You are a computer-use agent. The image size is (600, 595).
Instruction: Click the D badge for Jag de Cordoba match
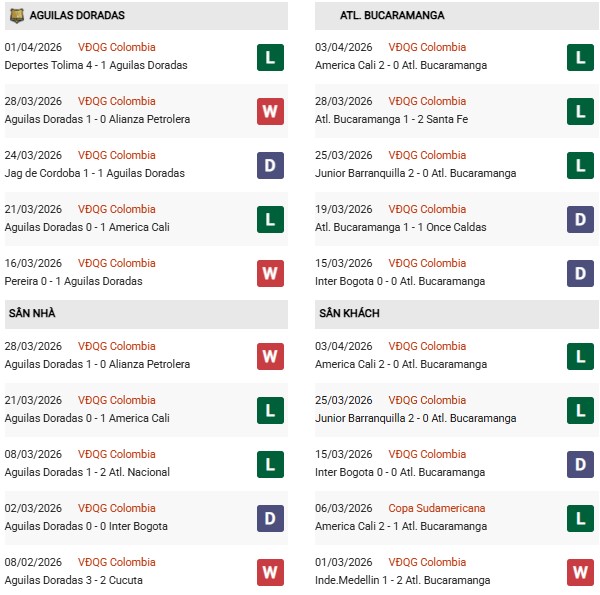click(270, 165)
